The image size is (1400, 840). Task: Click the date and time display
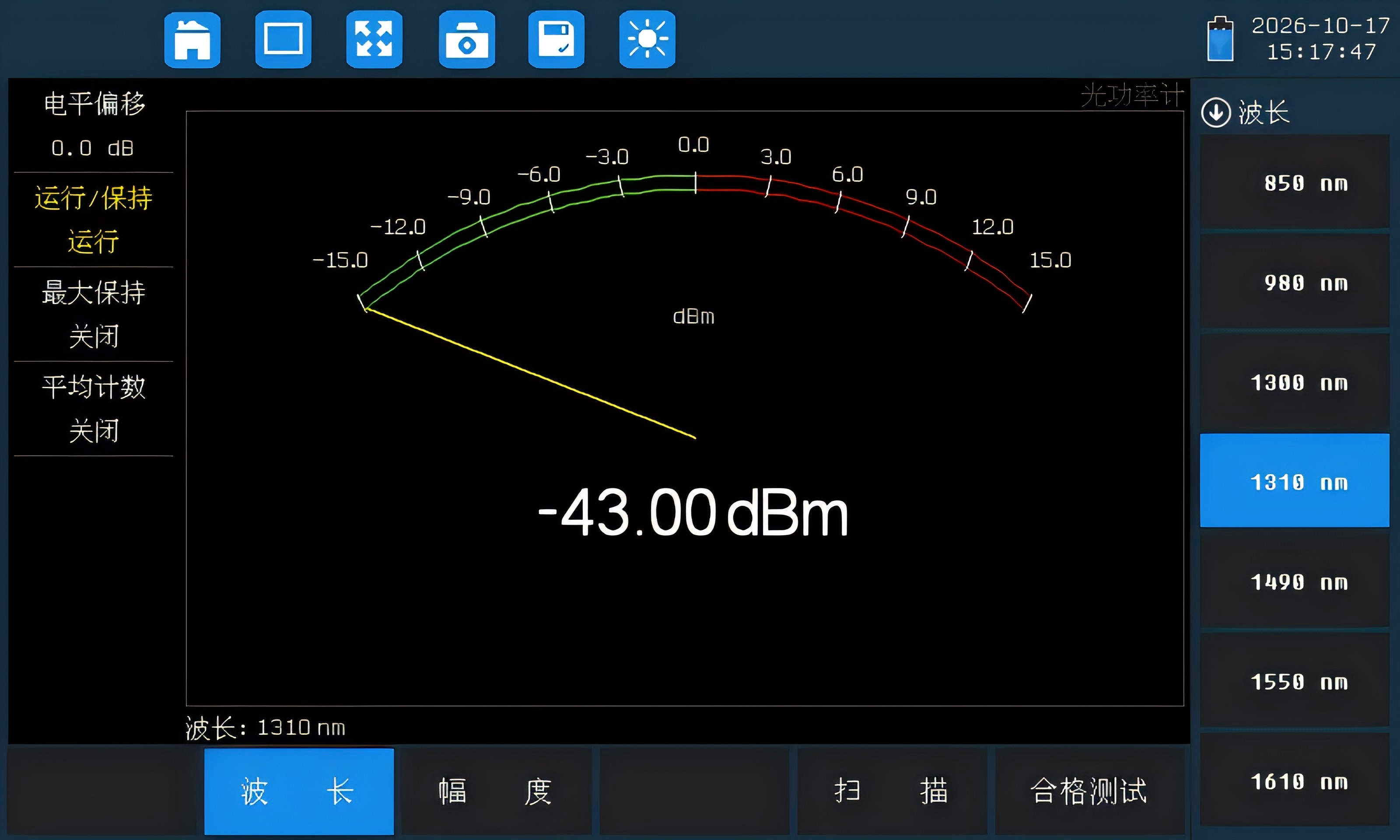pos(1320,38)
